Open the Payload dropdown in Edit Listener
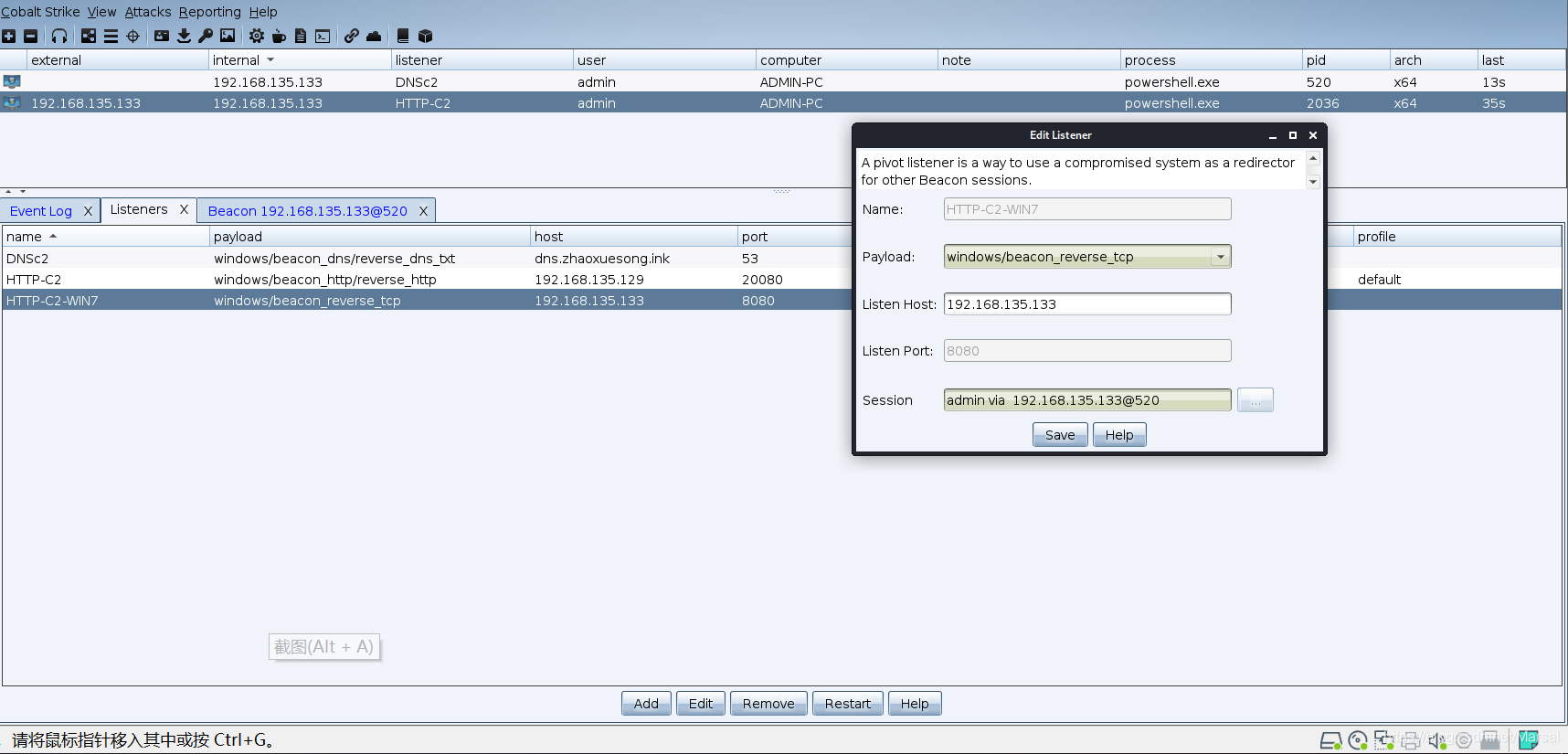Image resolution: width=1568 pixels, height=754 pixels. (1221, 257)
